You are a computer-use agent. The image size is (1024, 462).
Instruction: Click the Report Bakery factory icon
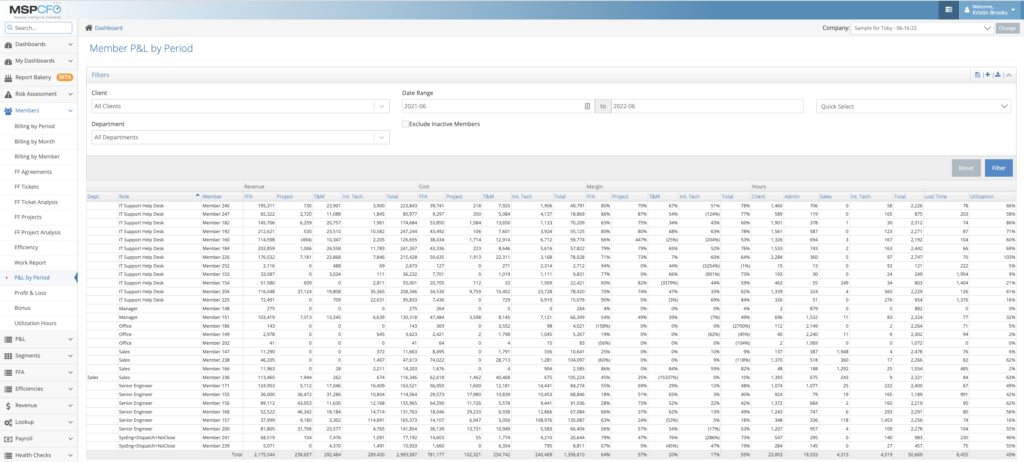pyautogui.click(x=8, y=78)
